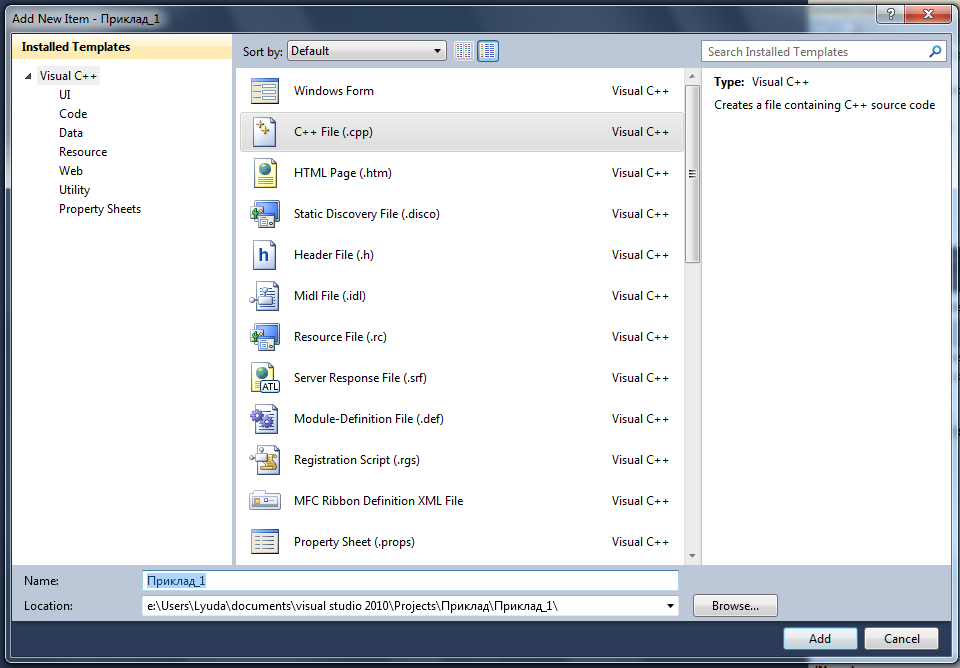Image resolution: width=960 pixels, height=668 pixels.
Task: Select the Web category
Action: [71, 171]
